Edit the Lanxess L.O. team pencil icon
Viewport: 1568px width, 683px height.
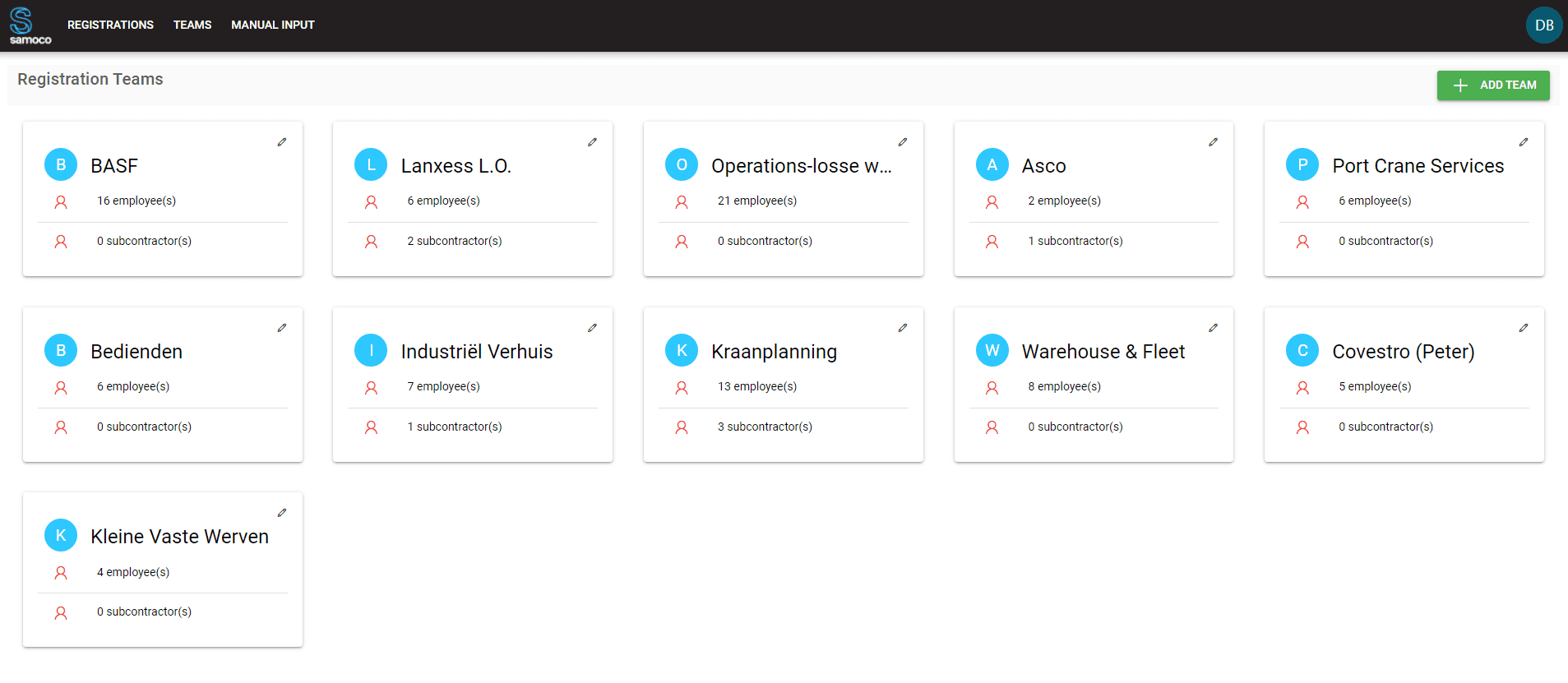tap(592, 142)
